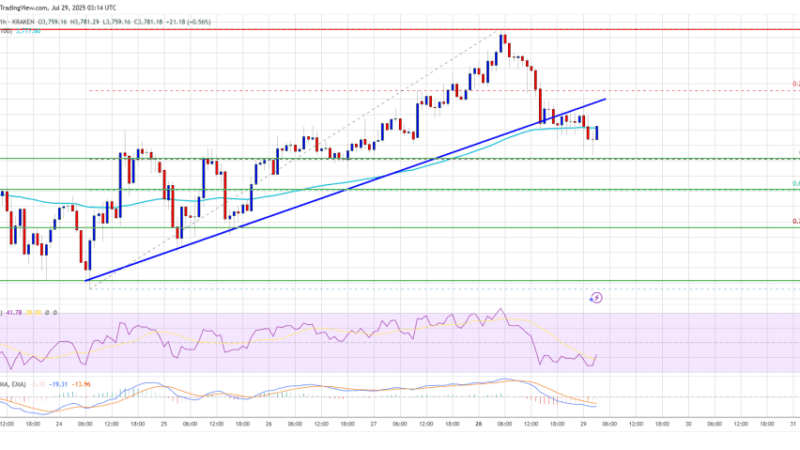Click the MACD value -19.31

[59, 384]
